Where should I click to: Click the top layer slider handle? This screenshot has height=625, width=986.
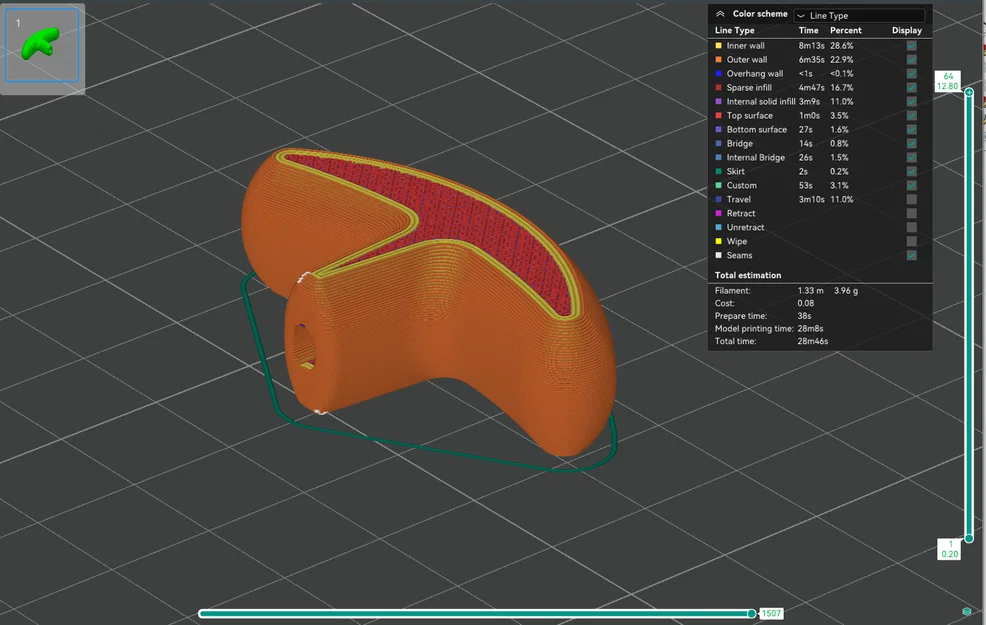point(969,92)
